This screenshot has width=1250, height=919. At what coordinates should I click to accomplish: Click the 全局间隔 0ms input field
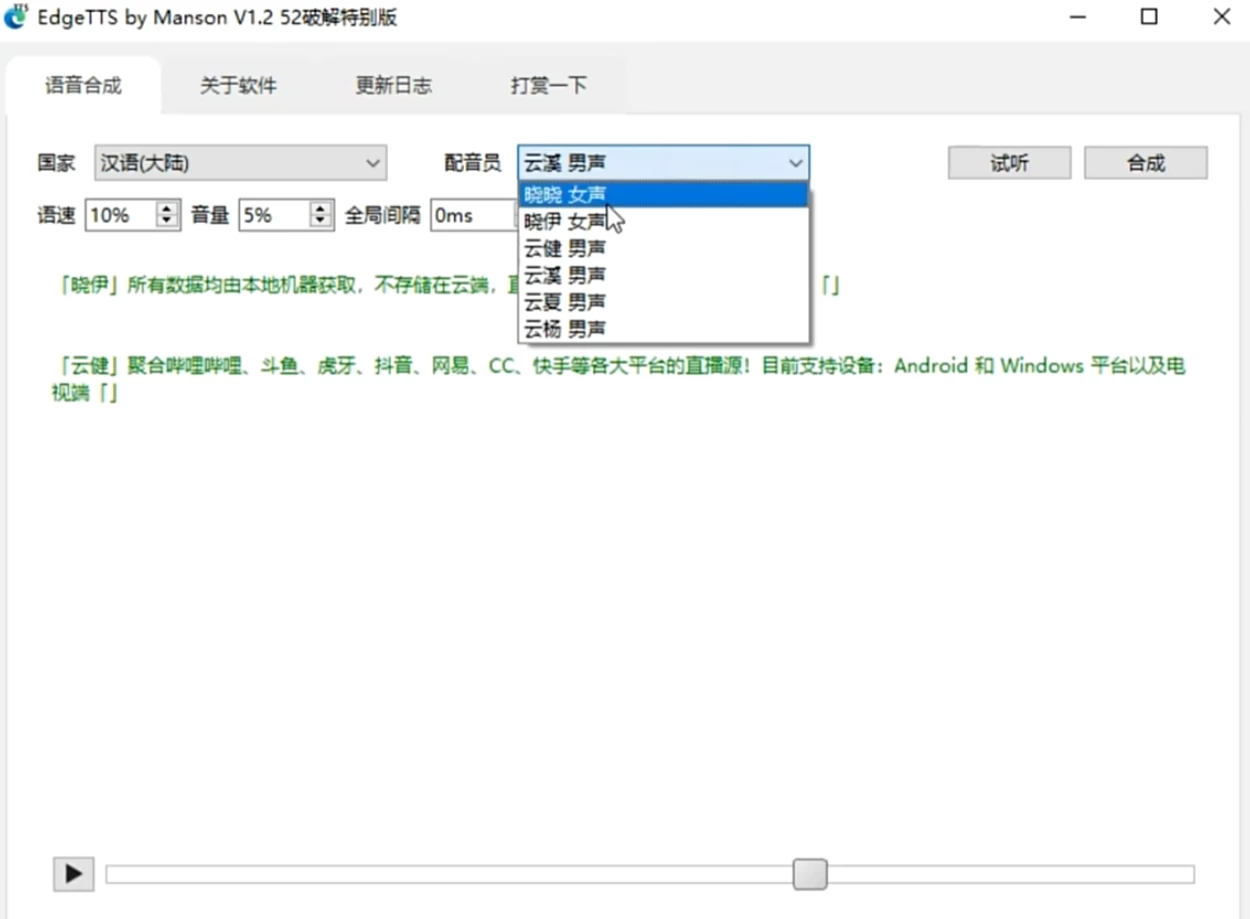pos(474,215)
